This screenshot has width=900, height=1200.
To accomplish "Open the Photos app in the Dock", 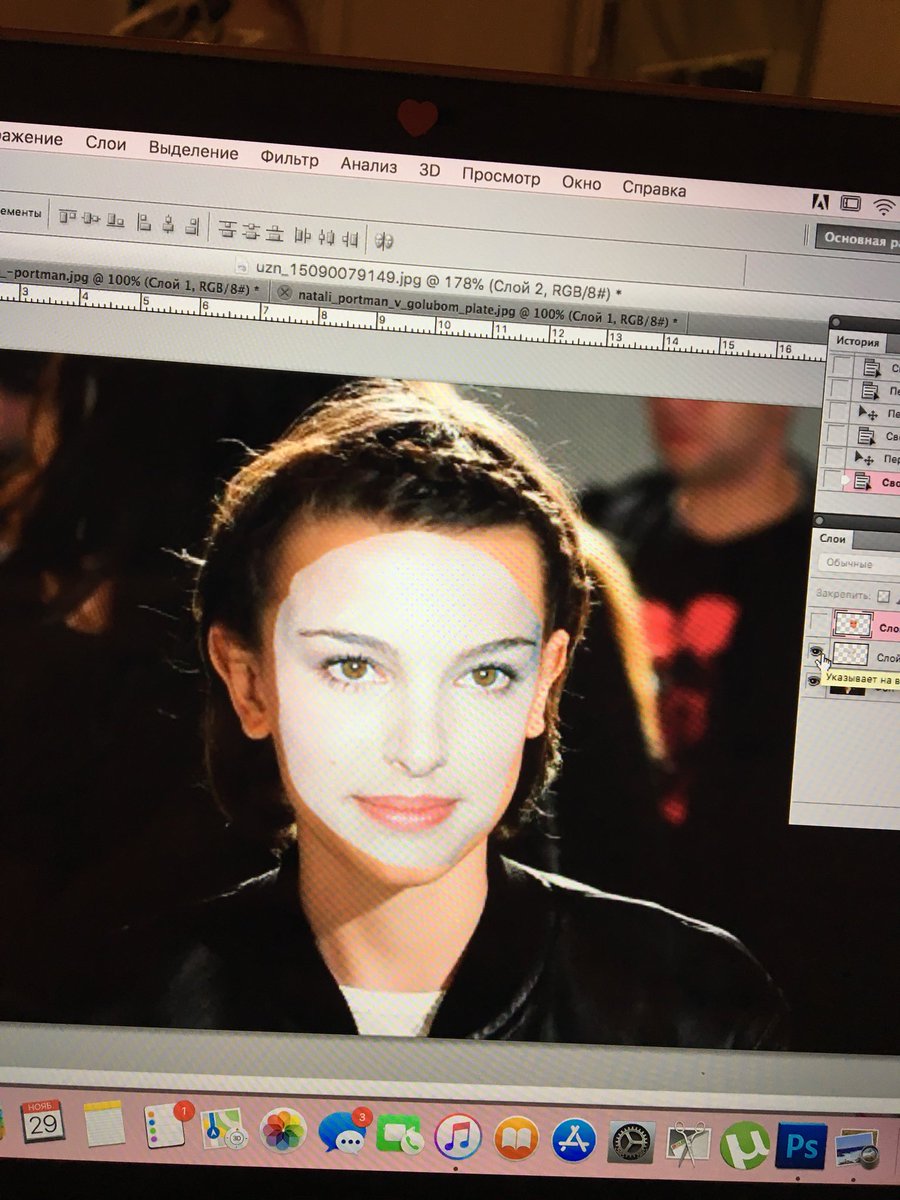I will (x=283, y=1130).
